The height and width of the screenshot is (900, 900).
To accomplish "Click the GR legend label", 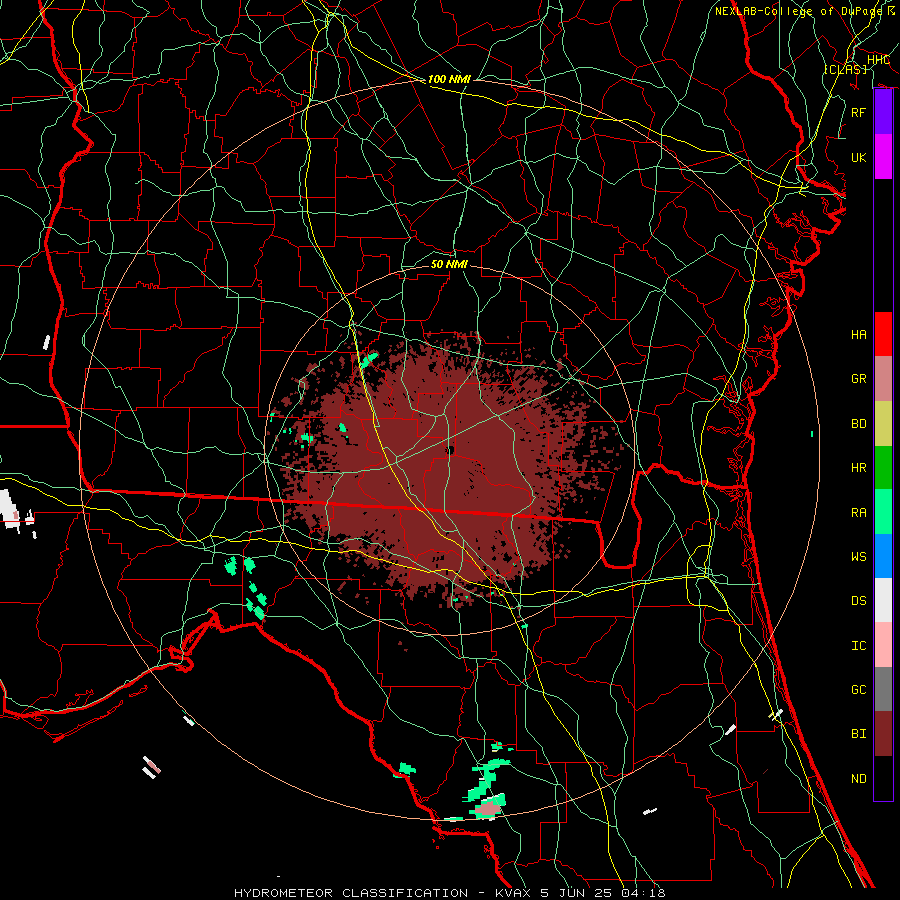I will [858, 379].
